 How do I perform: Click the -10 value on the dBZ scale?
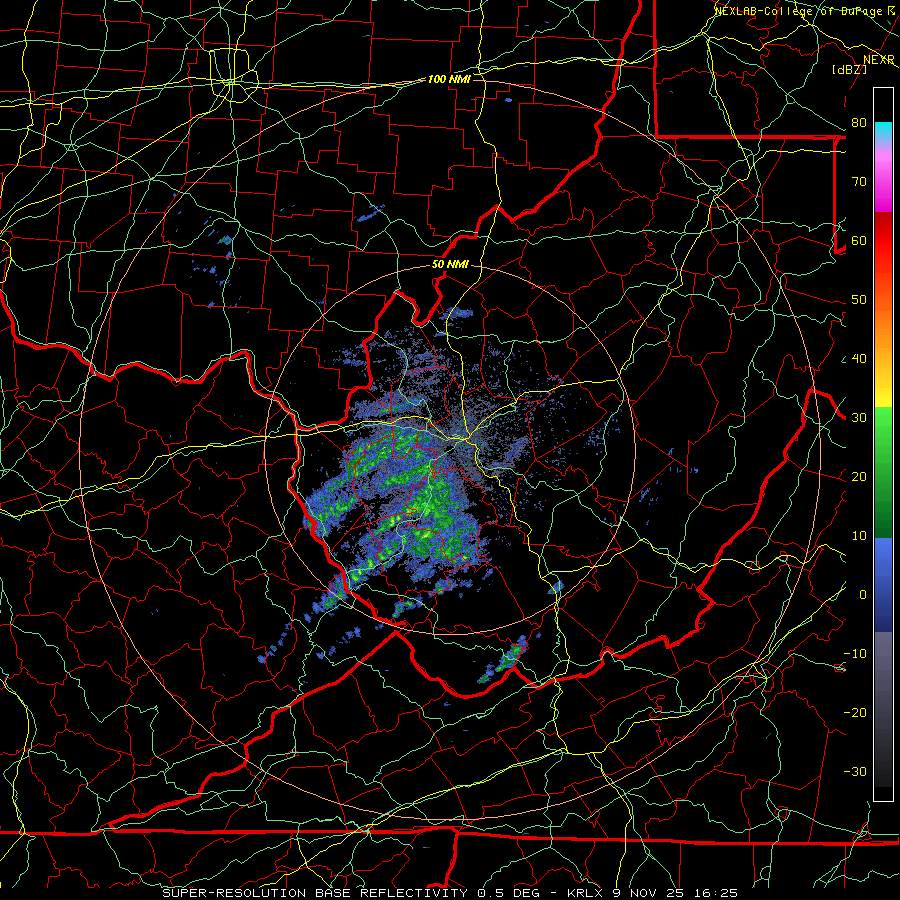click(855, 653)
